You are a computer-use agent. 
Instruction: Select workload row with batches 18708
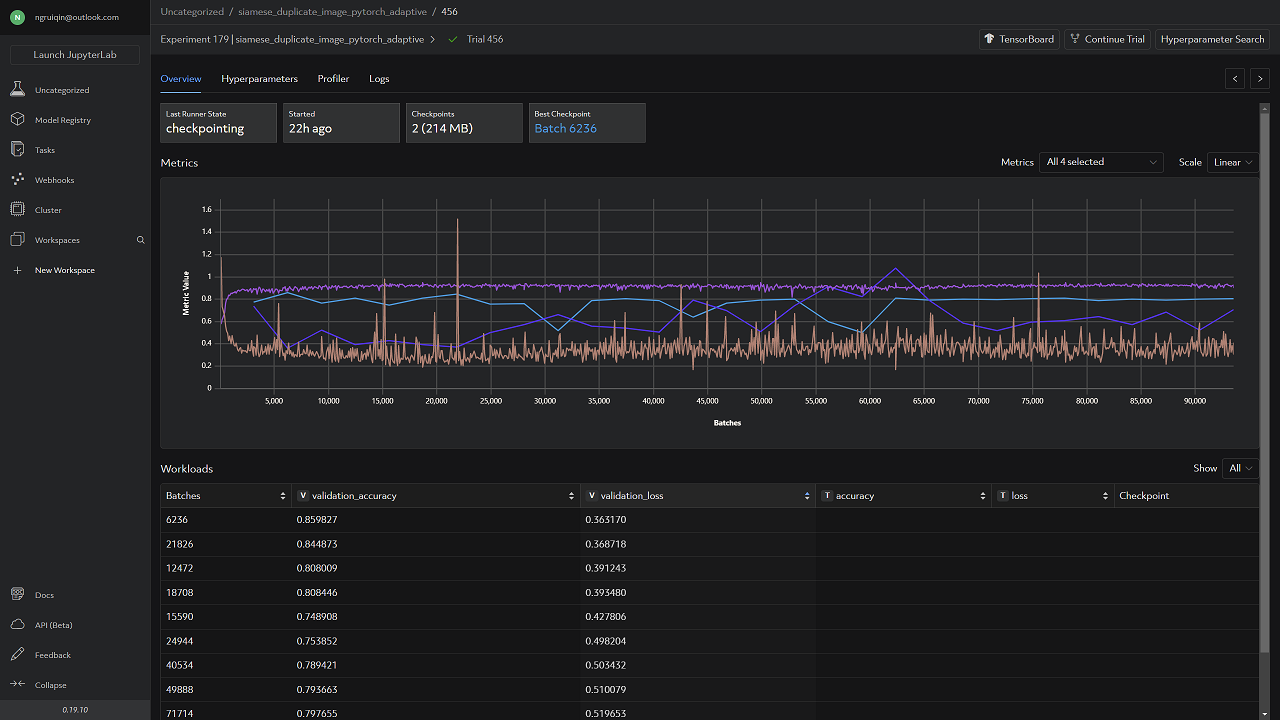click(x=710, y=592)
